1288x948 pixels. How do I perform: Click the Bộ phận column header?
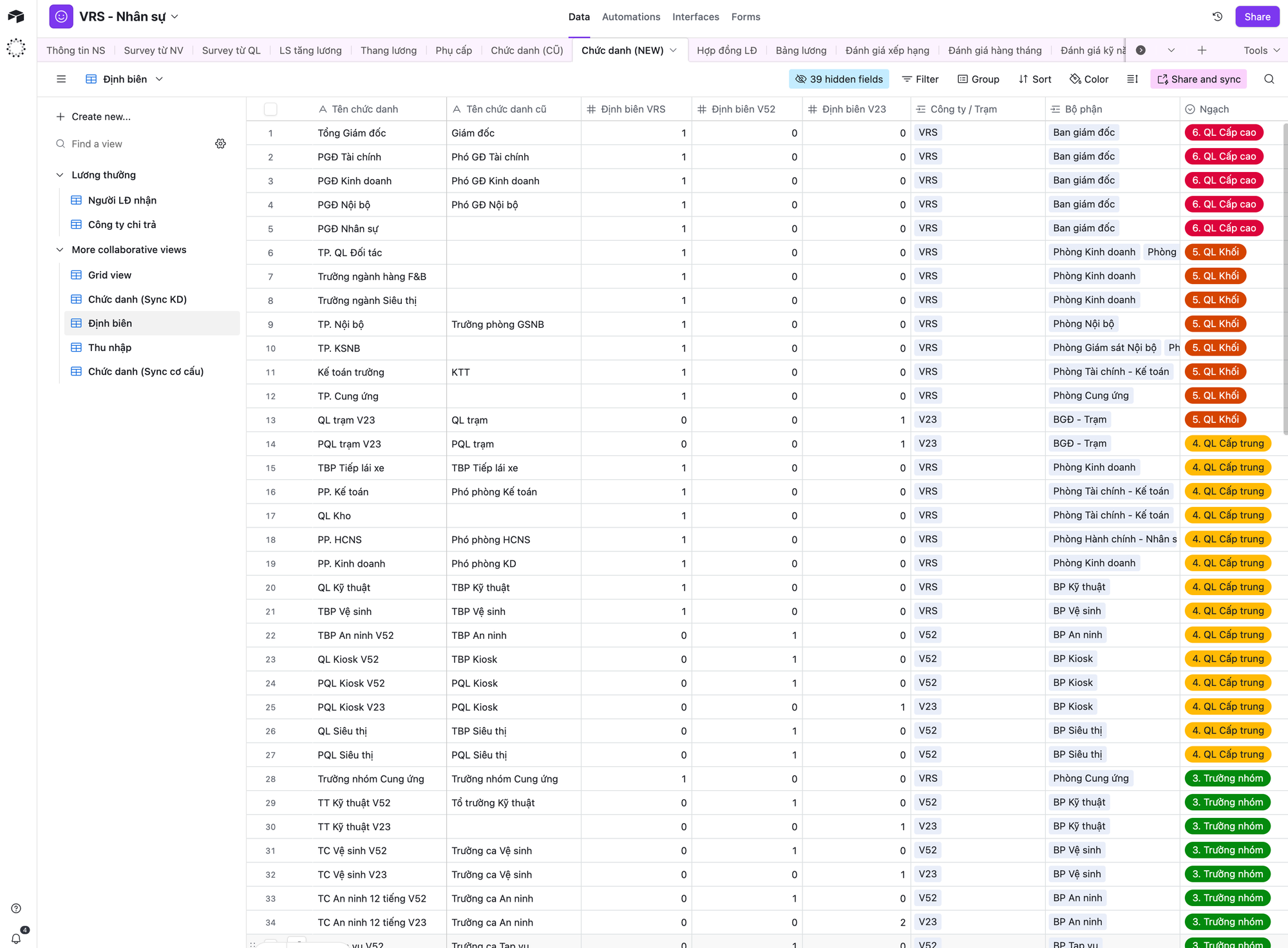[1112, 109]
